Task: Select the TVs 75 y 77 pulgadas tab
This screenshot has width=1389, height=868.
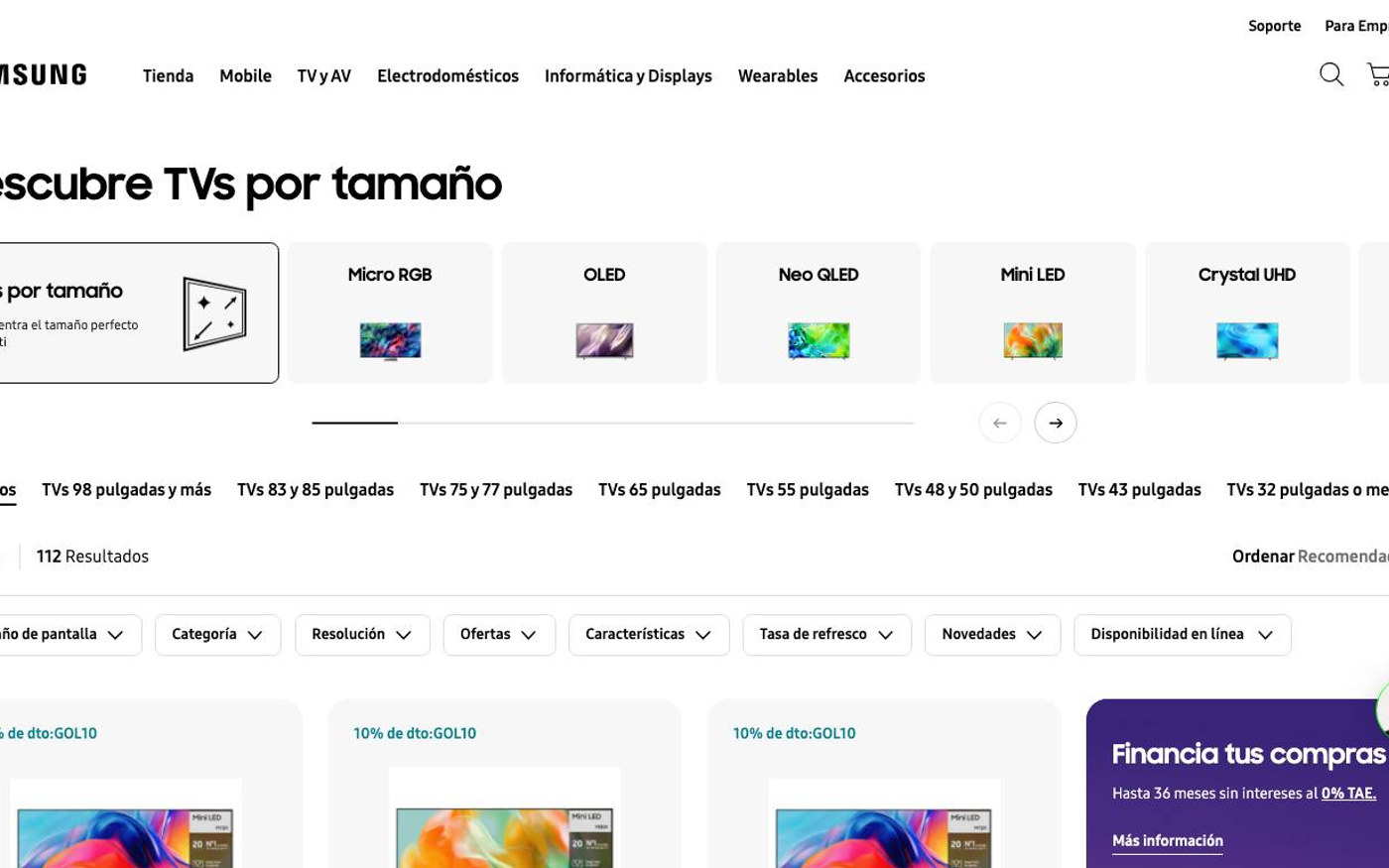Action: 496,490
